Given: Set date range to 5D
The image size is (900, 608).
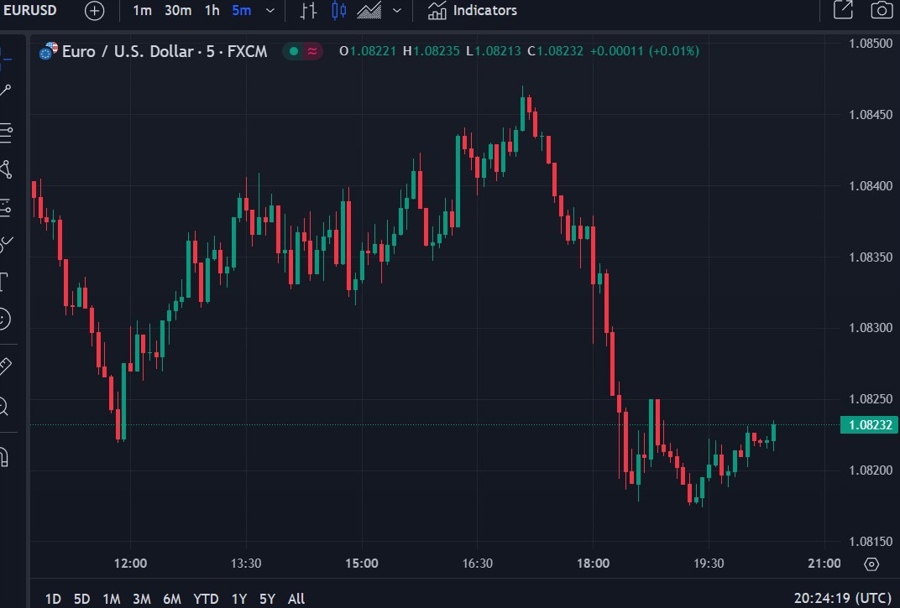Looking at the screenshot, I should [x=82, y=599].
